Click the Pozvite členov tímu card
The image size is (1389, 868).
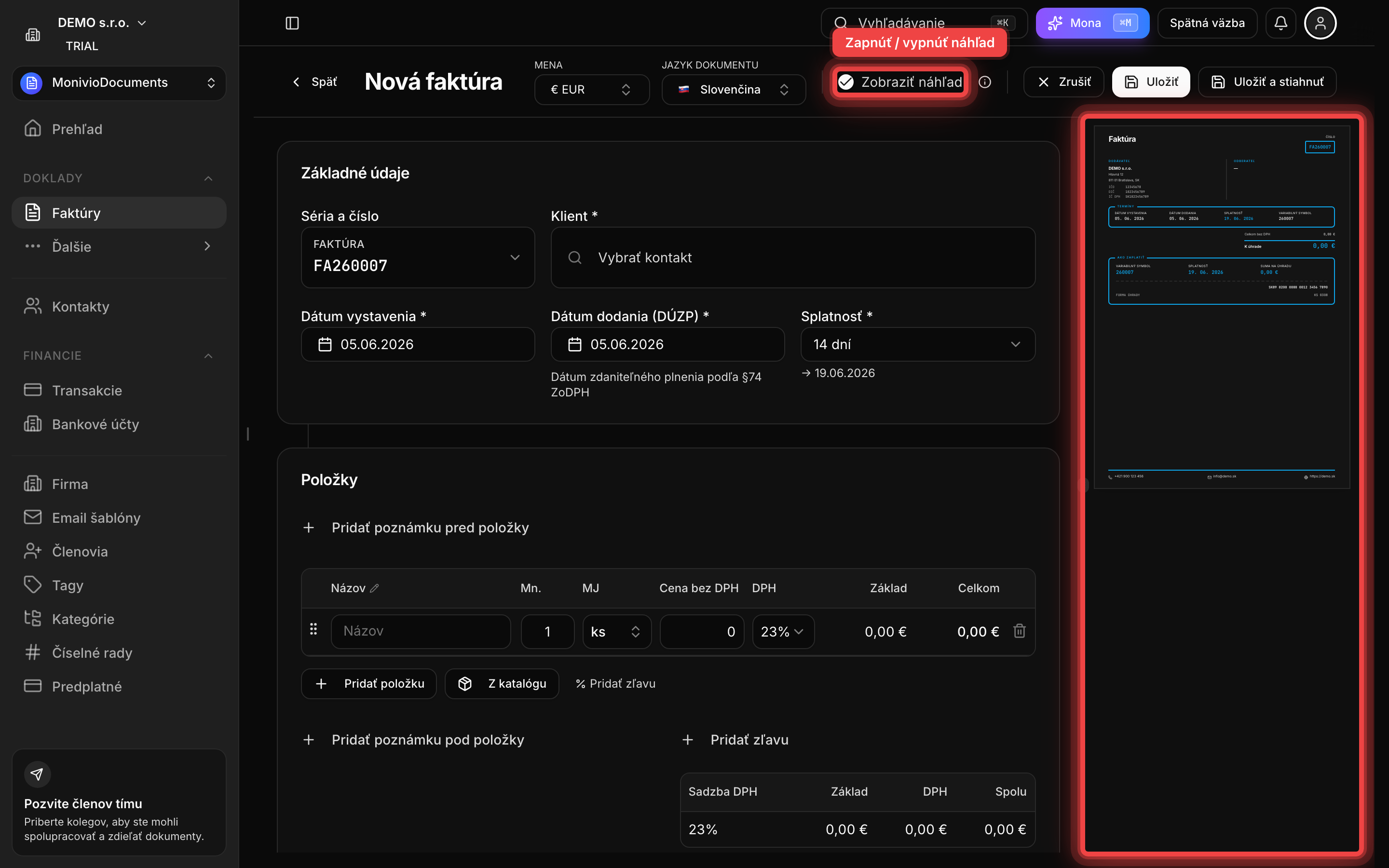[x=119, y=802]
